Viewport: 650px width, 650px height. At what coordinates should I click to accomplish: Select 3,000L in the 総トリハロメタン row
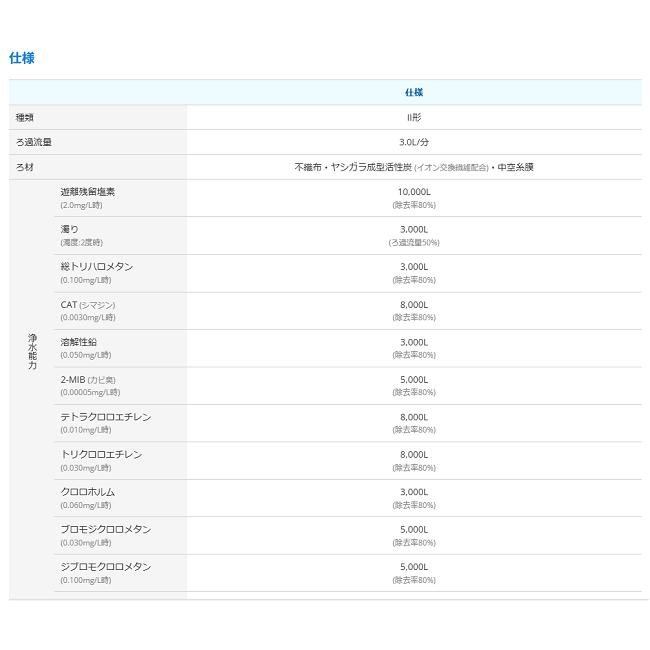[414, 267]
